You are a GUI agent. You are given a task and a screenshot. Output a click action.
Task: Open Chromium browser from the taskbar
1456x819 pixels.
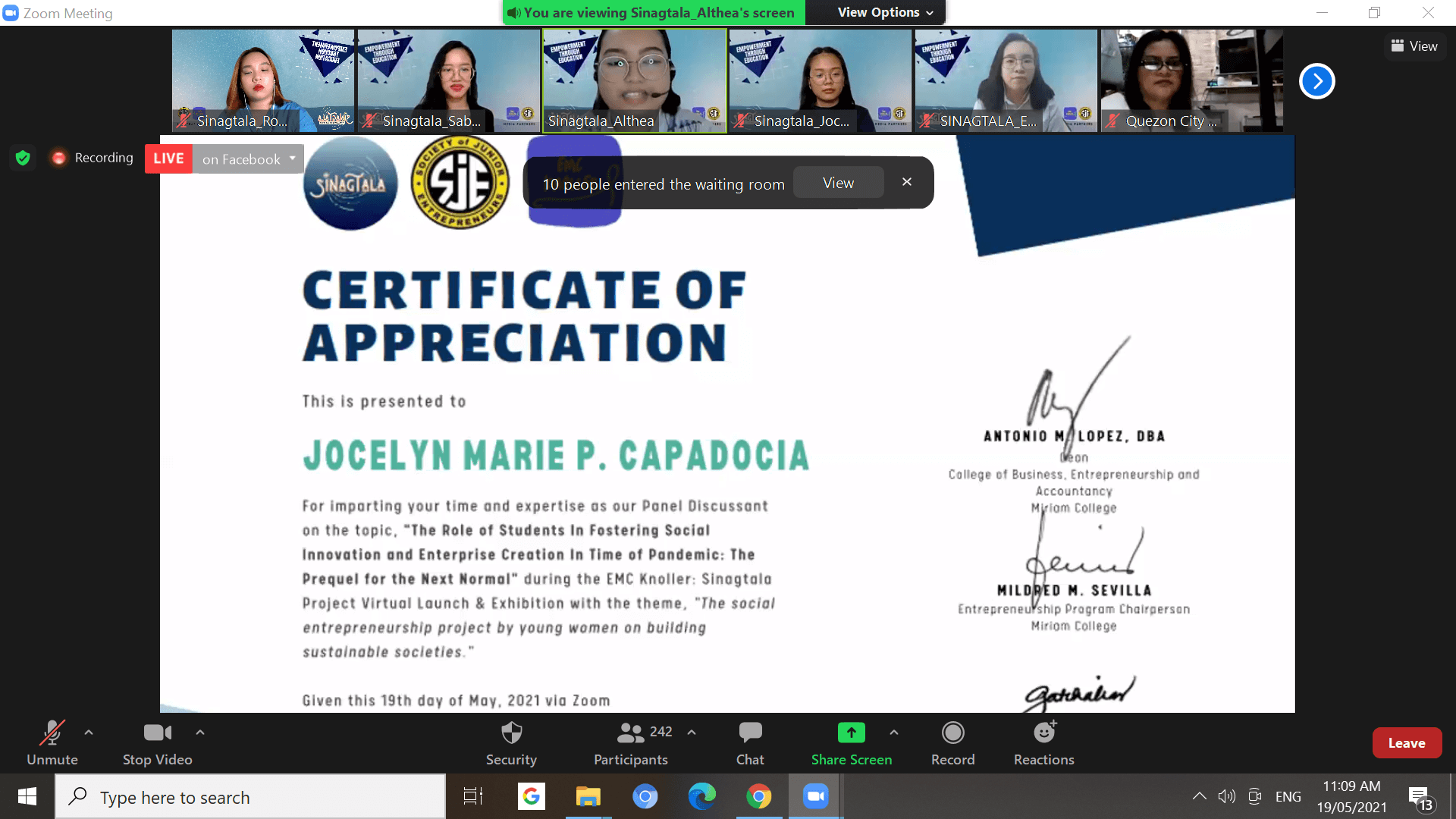click(x=645, y=796)
